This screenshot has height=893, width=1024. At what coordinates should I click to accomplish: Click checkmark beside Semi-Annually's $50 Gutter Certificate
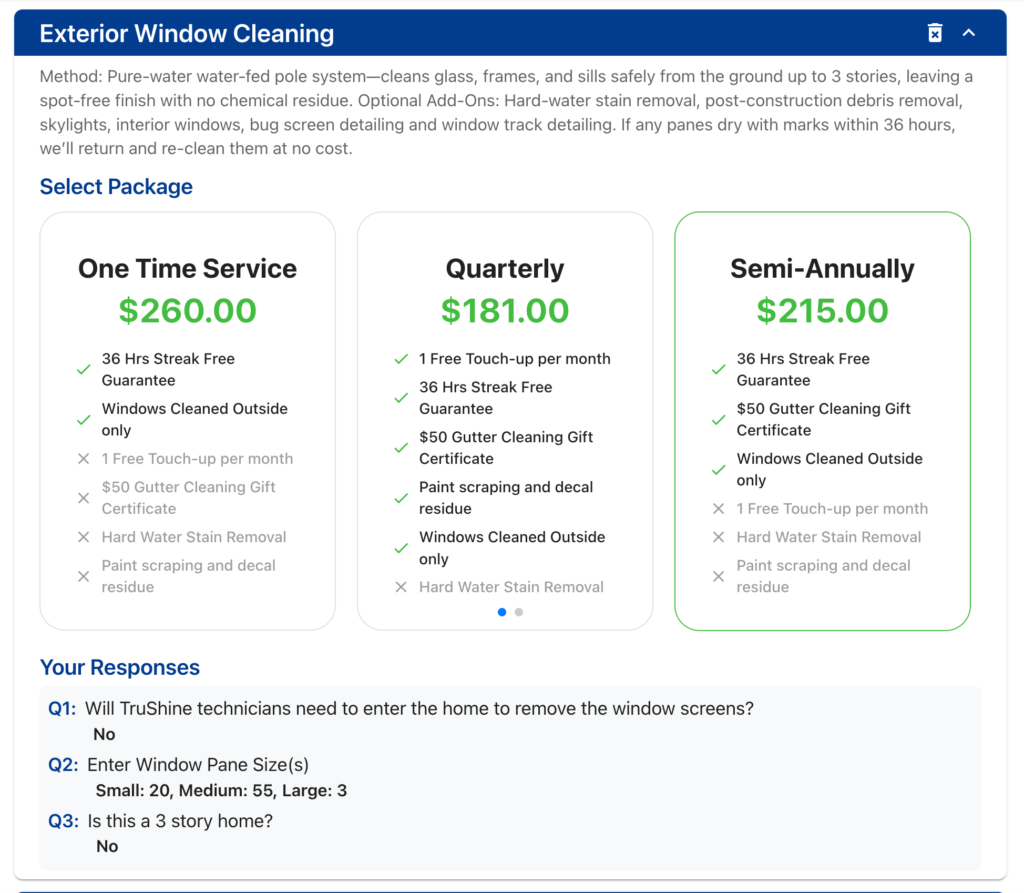718,420
